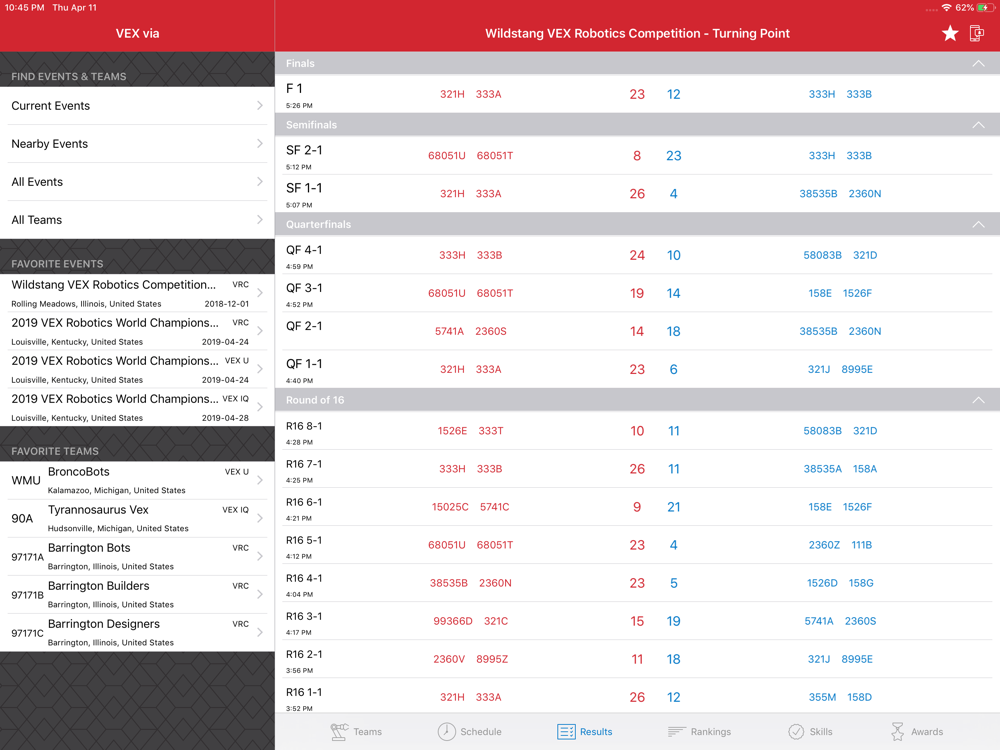Open the 2019 World Championship VEX IQ event
The width and height of the screenshot is (1000, 750).
137,408
